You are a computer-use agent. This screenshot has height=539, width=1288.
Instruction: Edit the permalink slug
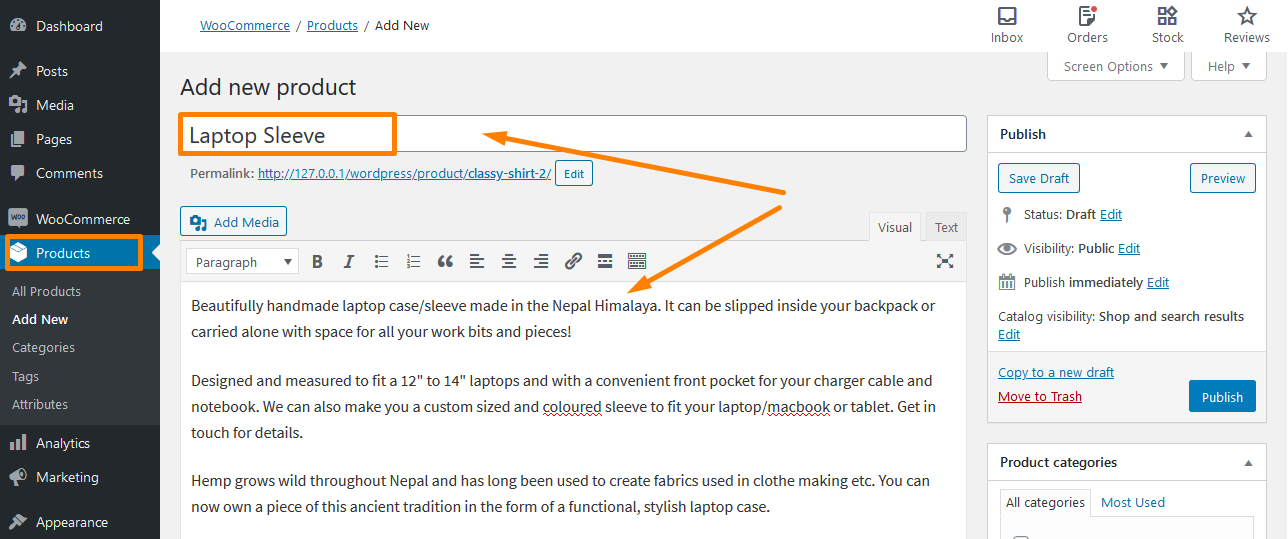574,173
